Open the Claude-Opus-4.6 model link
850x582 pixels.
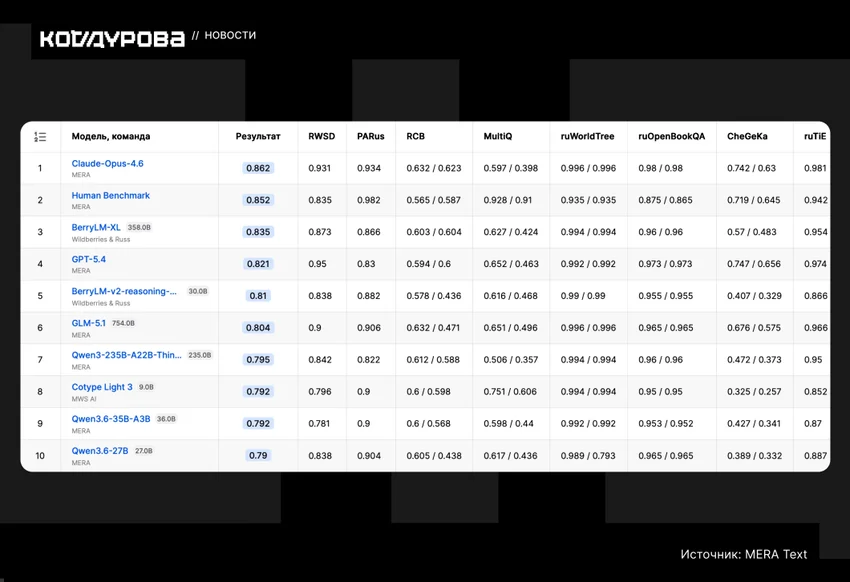tap(107, 164)
